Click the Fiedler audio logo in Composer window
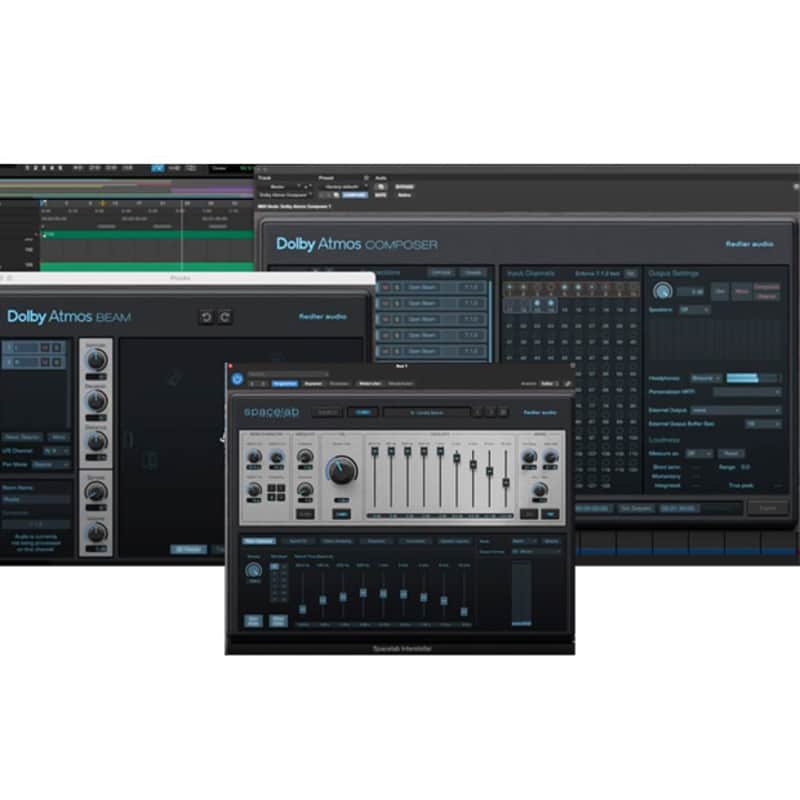Viewport: 800px width, 800px height. (749, 244)
